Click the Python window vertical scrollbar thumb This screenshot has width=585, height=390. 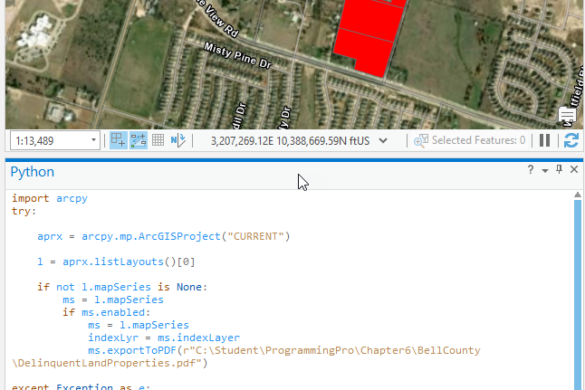[578, 295]
